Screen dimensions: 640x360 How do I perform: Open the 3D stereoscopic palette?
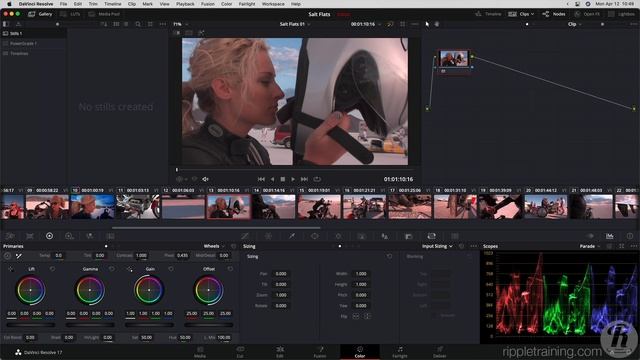455,236
